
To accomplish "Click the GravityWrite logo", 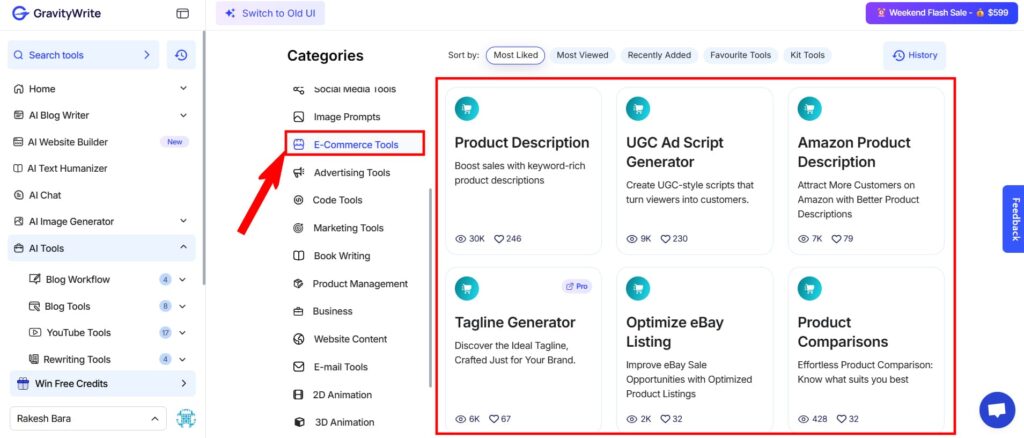I will pos(56,13).
